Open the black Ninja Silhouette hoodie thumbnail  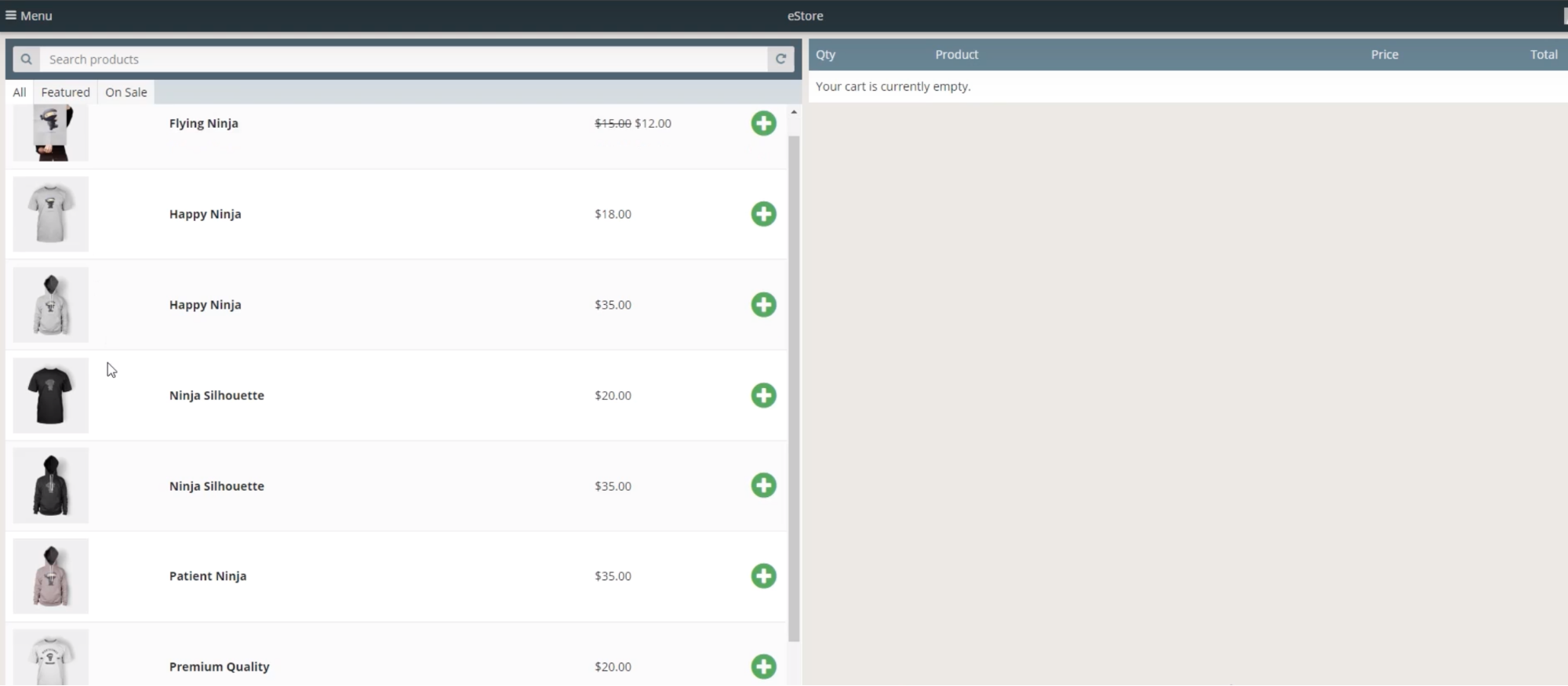point(51,486)
